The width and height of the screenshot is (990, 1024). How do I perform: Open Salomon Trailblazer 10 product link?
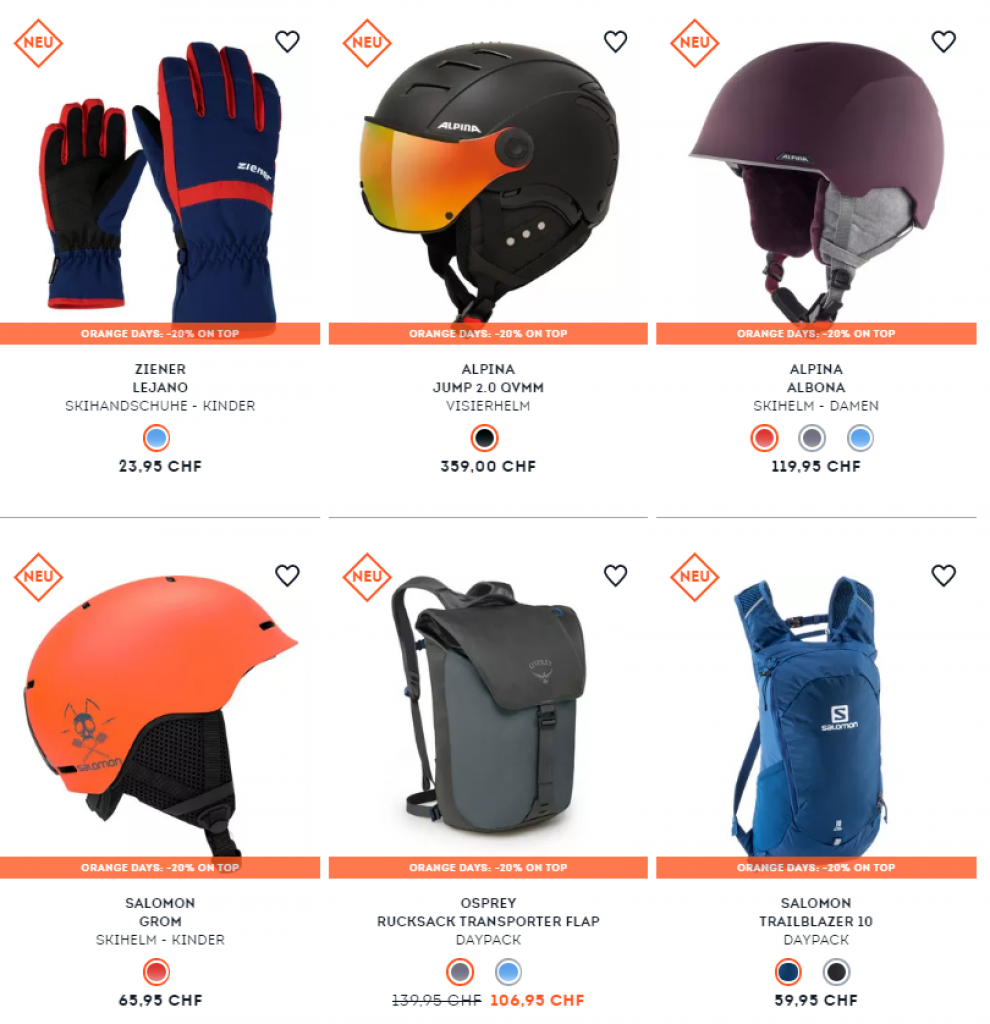click(x=816, y=912)
